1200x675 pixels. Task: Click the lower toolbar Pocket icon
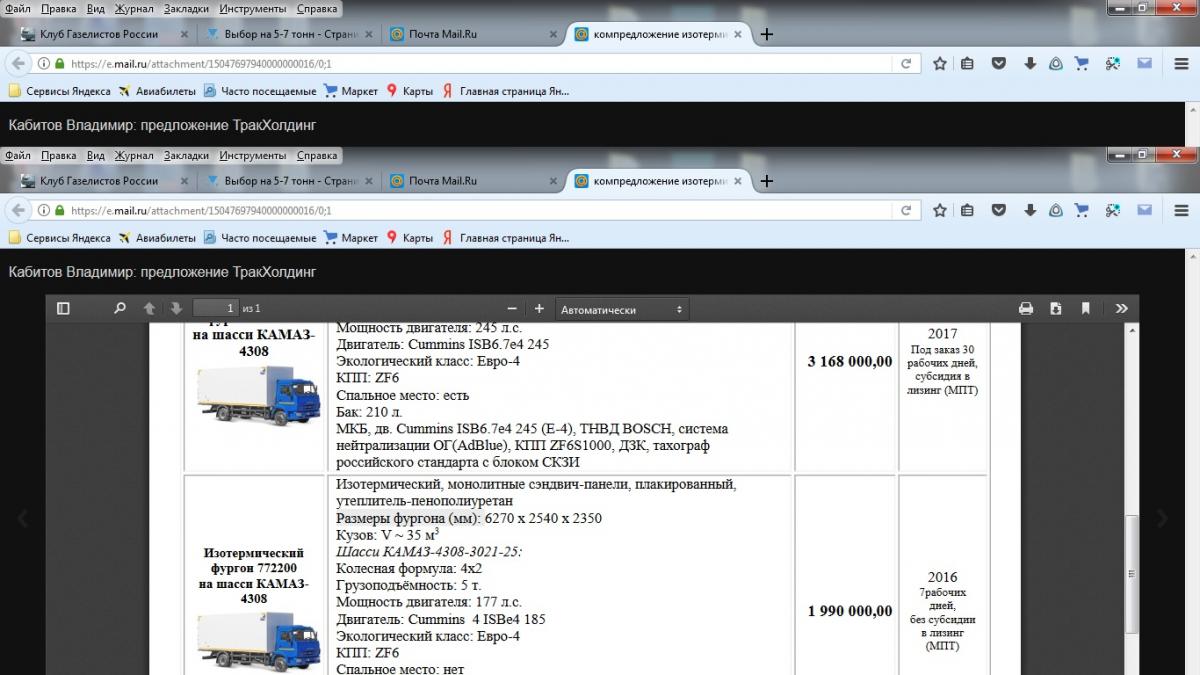pos(998,210)
